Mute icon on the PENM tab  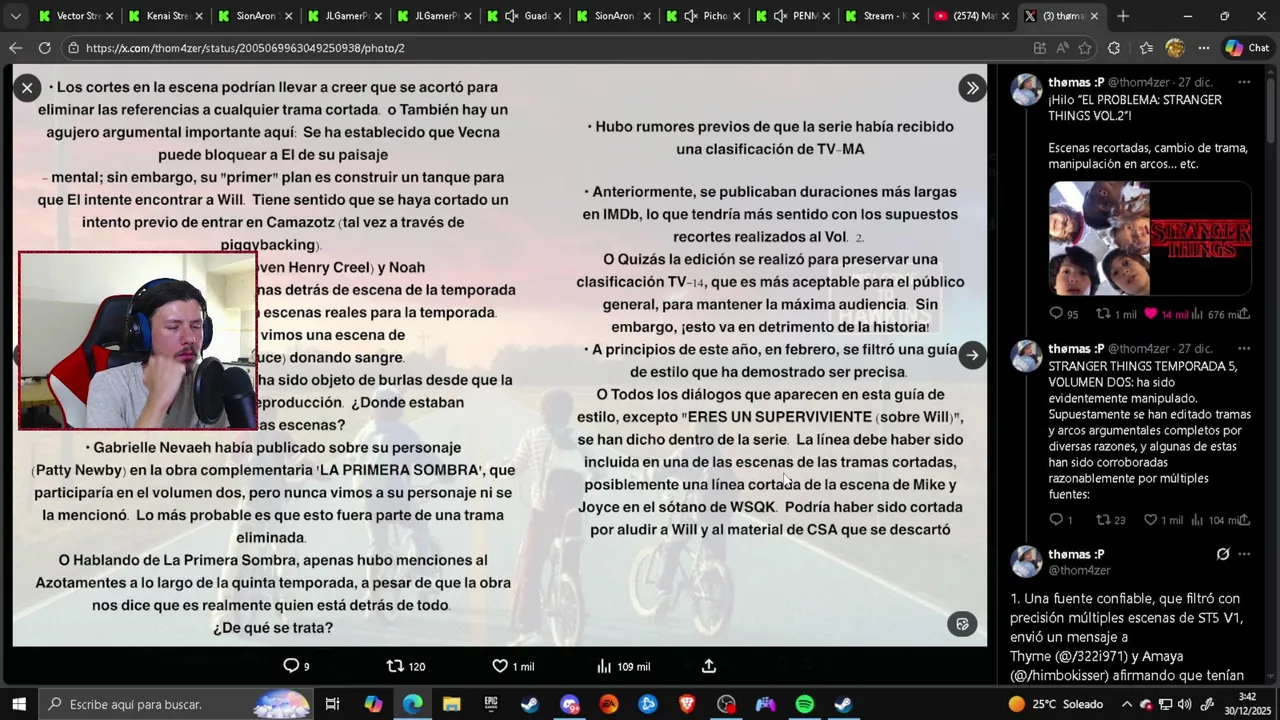click(780, 16)
